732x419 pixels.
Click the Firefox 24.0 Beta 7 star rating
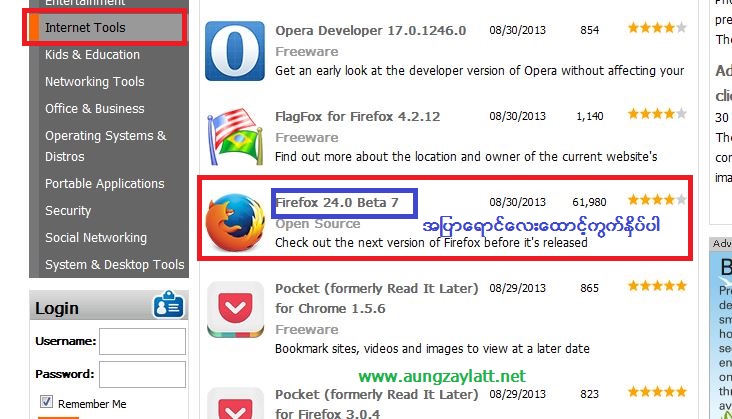(657, 200)
